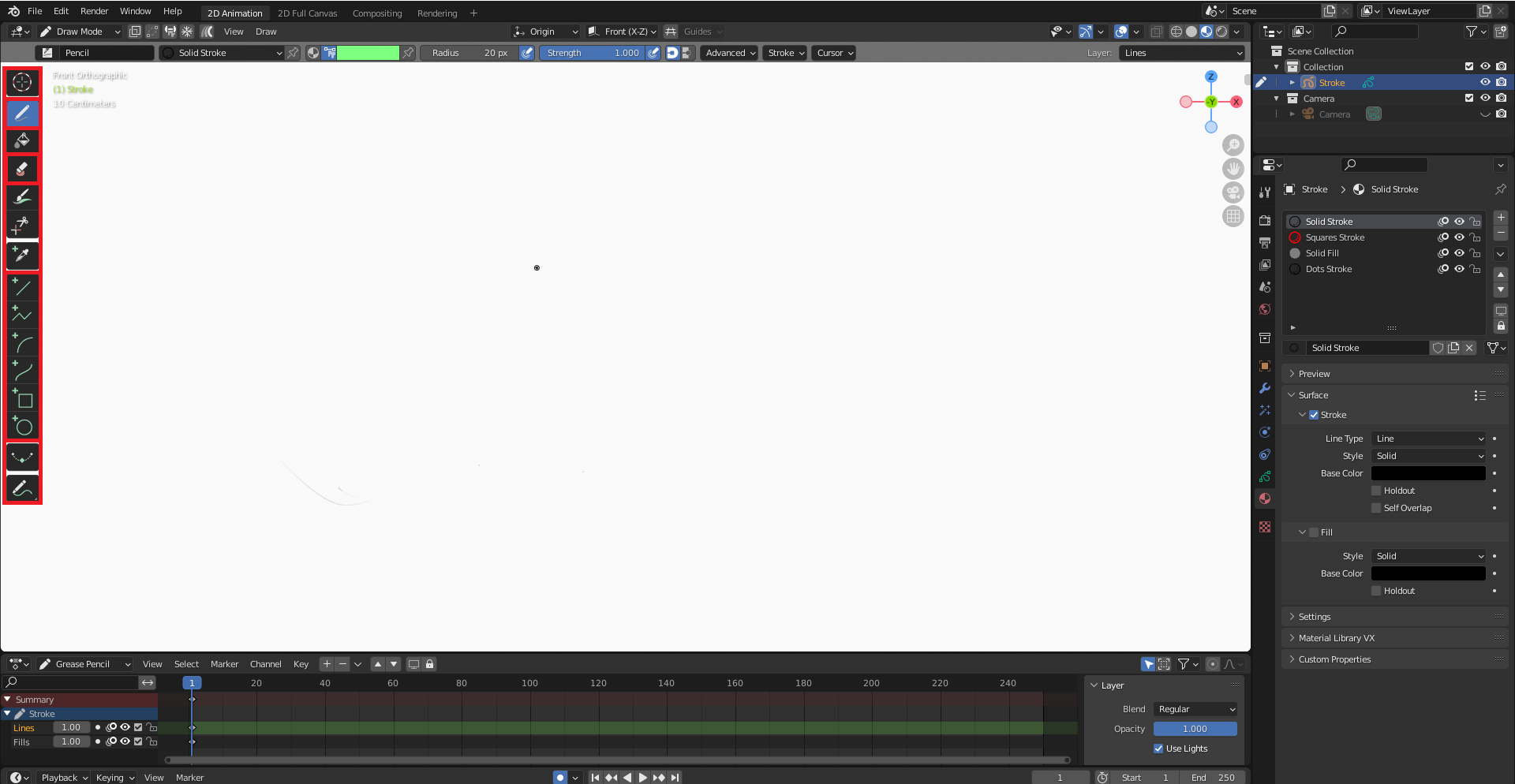Open the Line Type dropdown
This screenshot has width=1515, height=784.
click(x=1427, y=438)
